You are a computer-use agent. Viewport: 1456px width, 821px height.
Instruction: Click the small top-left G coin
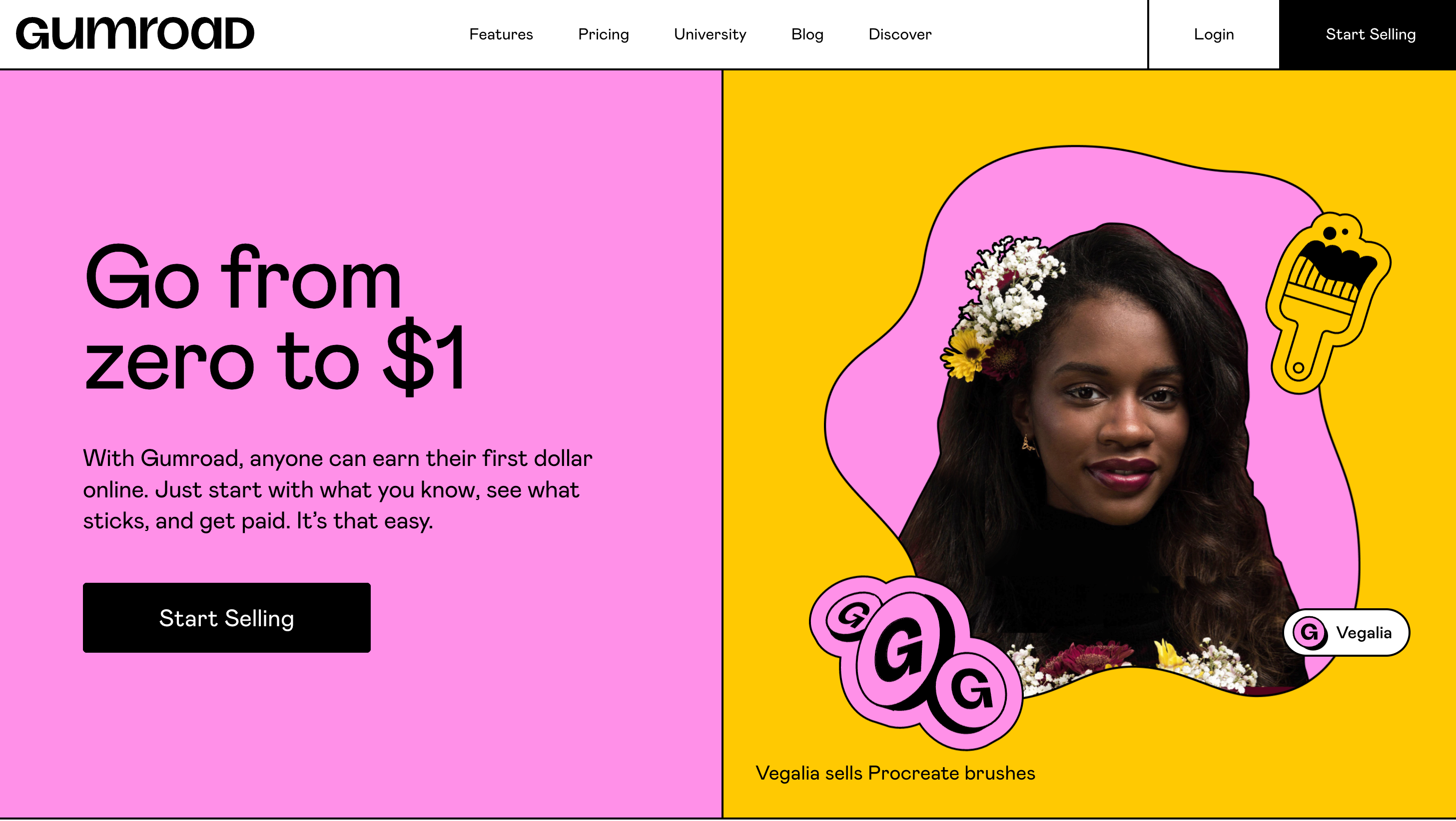pos(852,615)
